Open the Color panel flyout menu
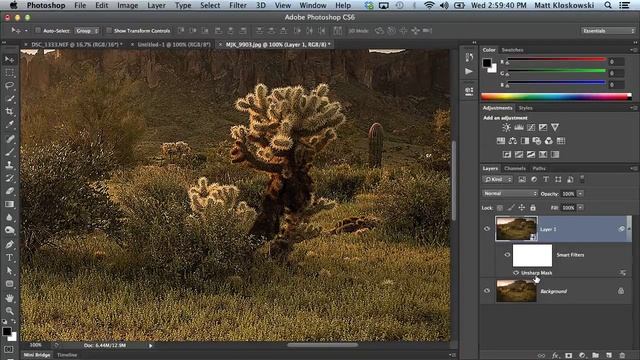 point(633,50)
